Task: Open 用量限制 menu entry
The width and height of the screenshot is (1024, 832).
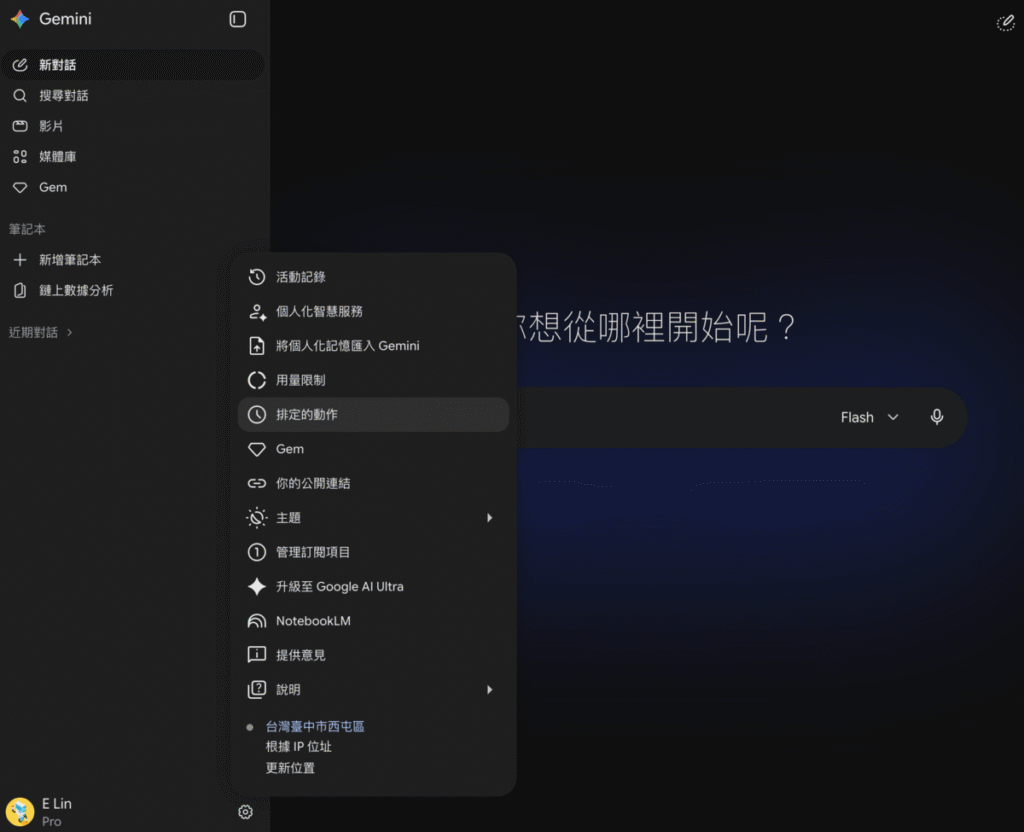Action: click(373, 380)
